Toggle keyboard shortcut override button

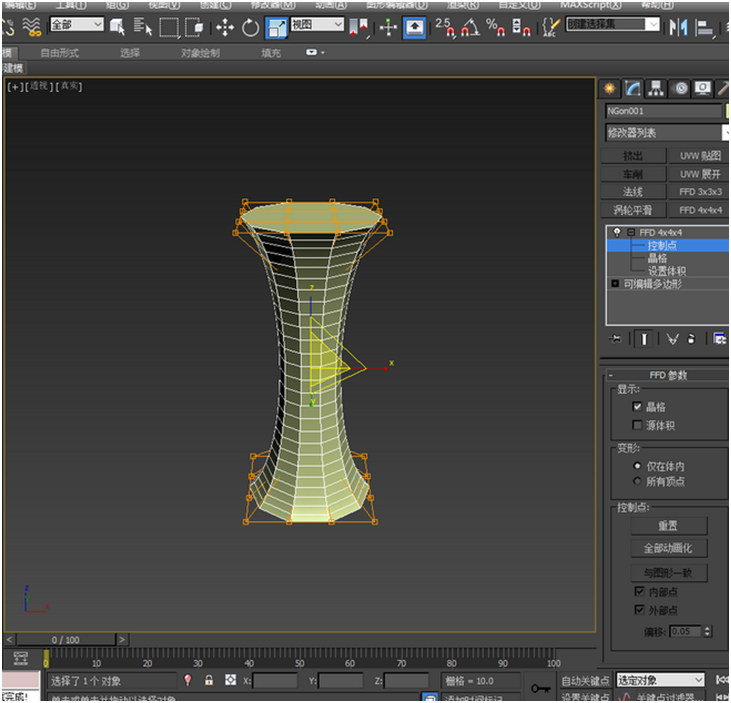click(414, 28)
